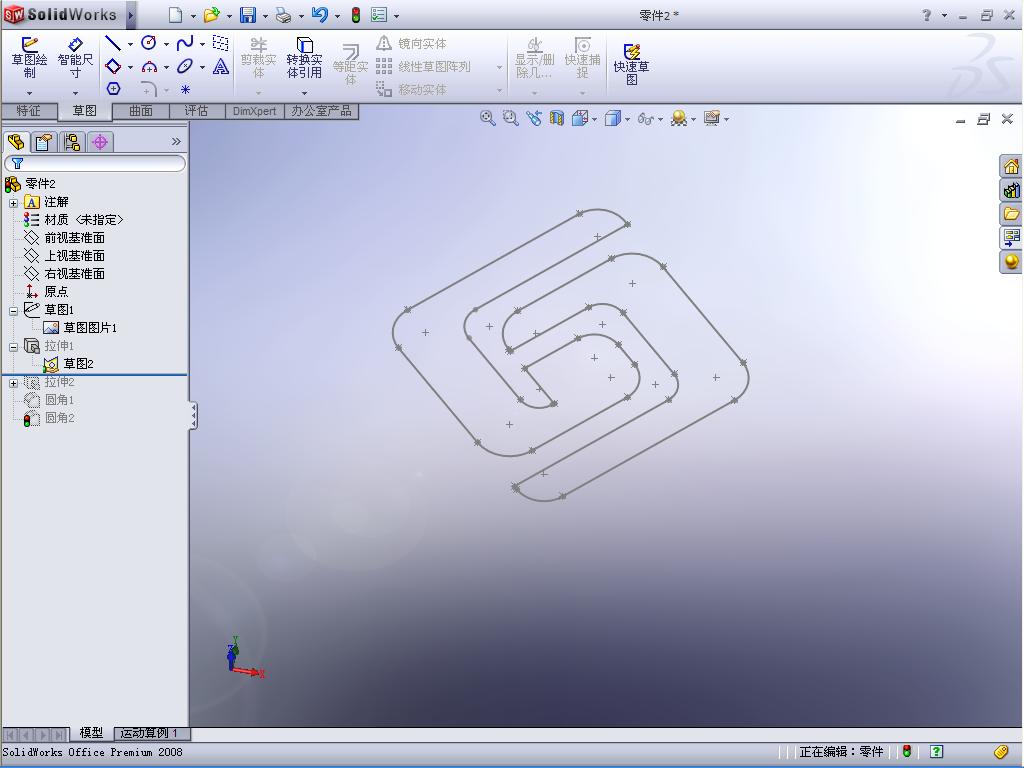Switch to the 评估 evaluate tab
Image resolution: width=1024 pixels, height=768 pixels.
[x=197, y=111]
